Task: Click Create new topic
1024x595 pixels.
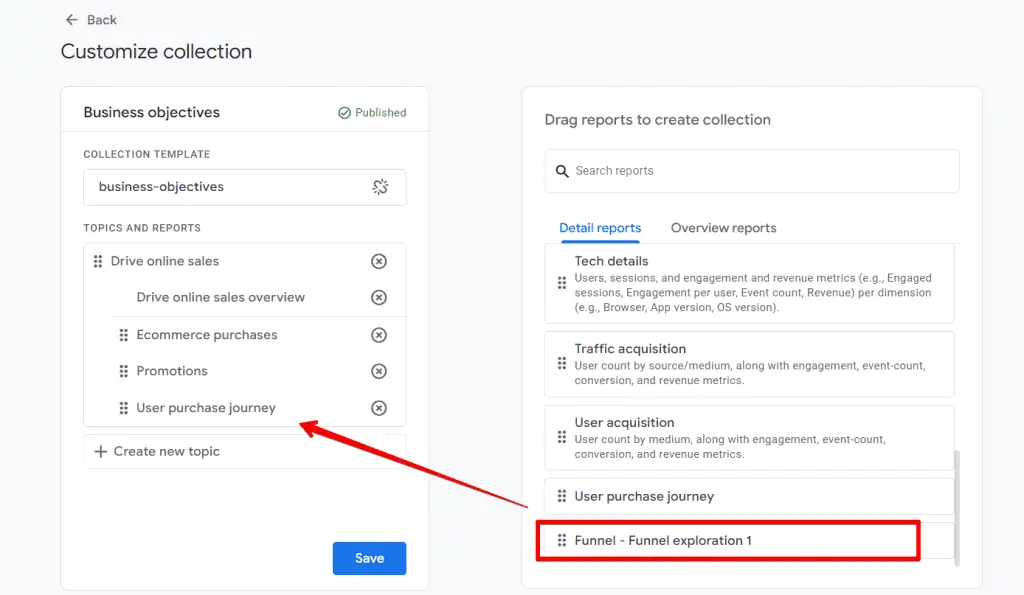Action: [156, 451]
